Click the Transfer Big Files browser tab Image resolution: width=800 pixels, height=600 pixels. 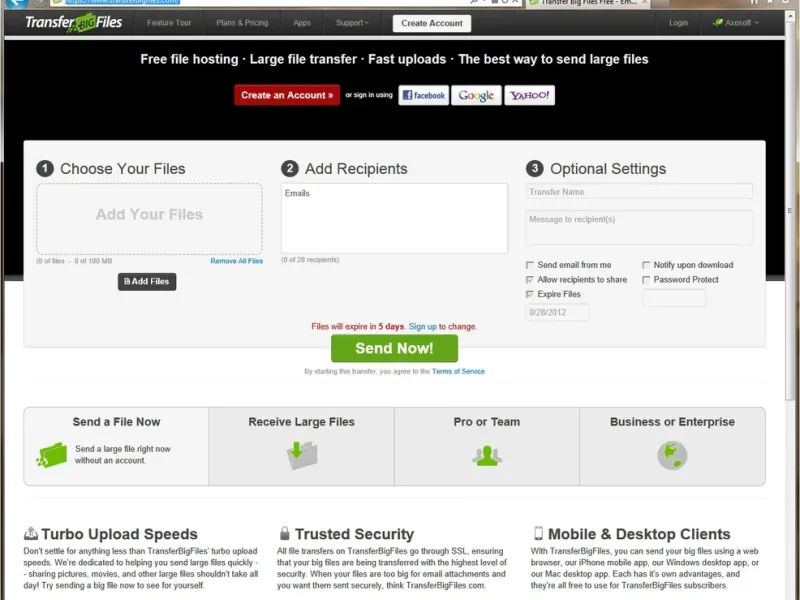click(588, 3)
